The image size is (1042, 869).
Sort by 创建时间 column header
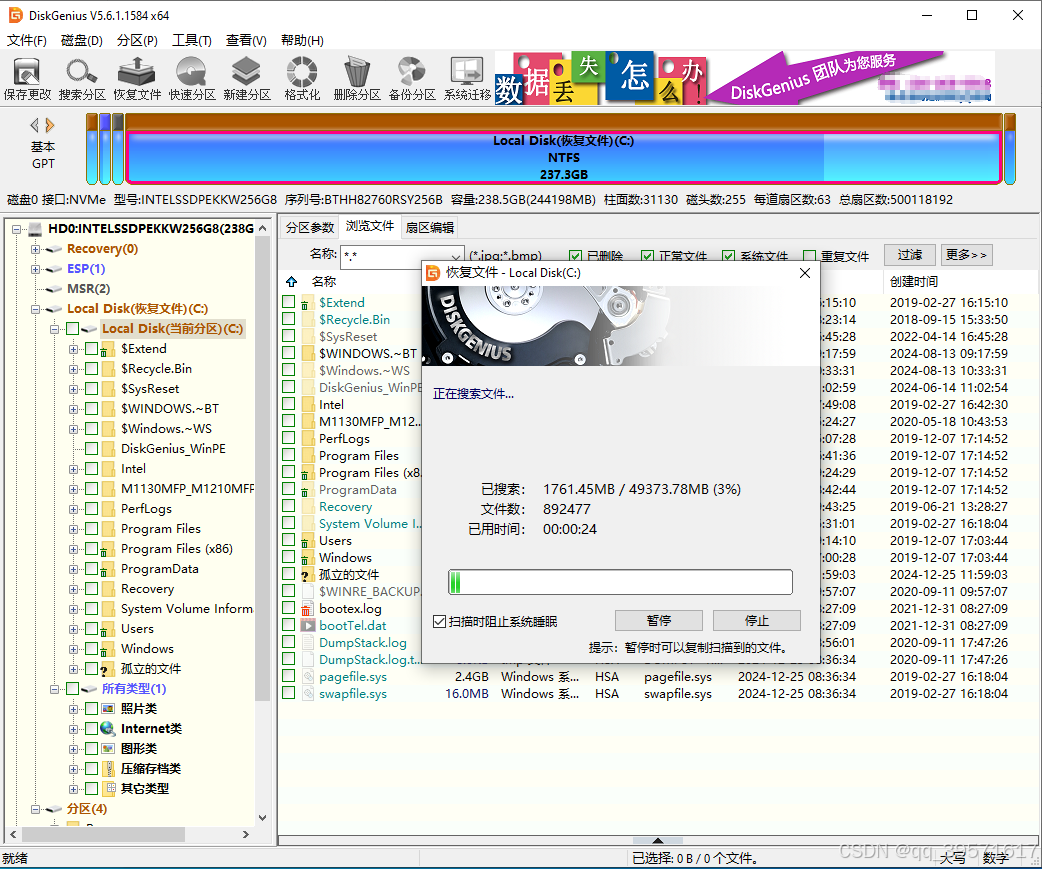914,282
